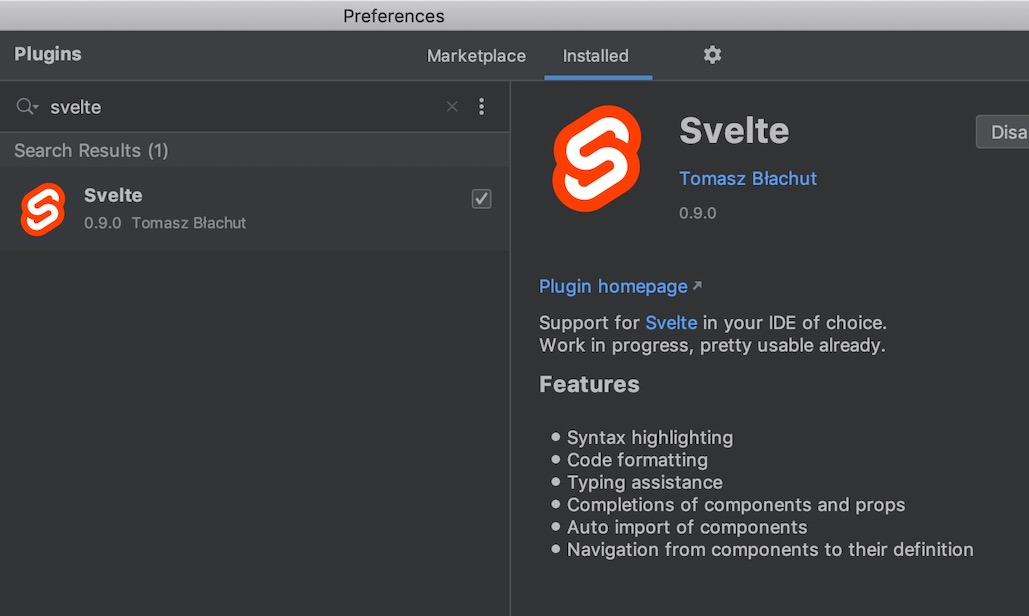Click the Disable button for Svelte

click(x=1002, y=132)
